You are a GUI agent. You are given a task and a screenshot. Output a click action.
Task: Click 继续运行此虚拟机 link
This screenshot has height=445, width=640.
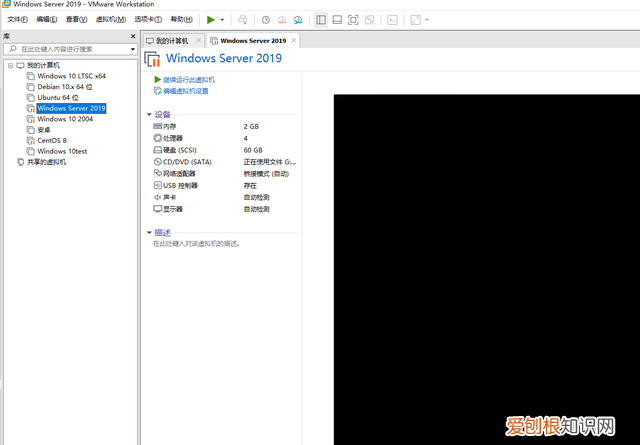(189, 80)
